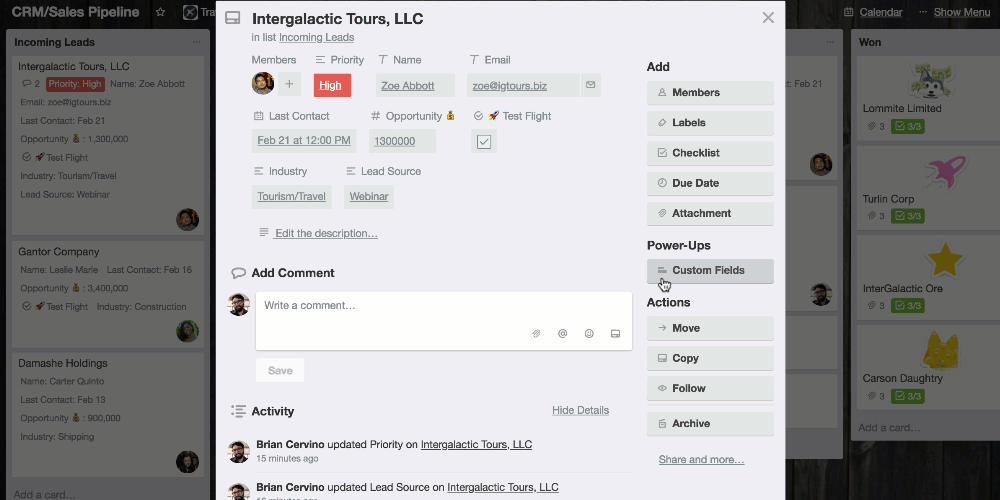
Task: Open Incoming Leads list menu ellipsis
Action: click(196, 42)
